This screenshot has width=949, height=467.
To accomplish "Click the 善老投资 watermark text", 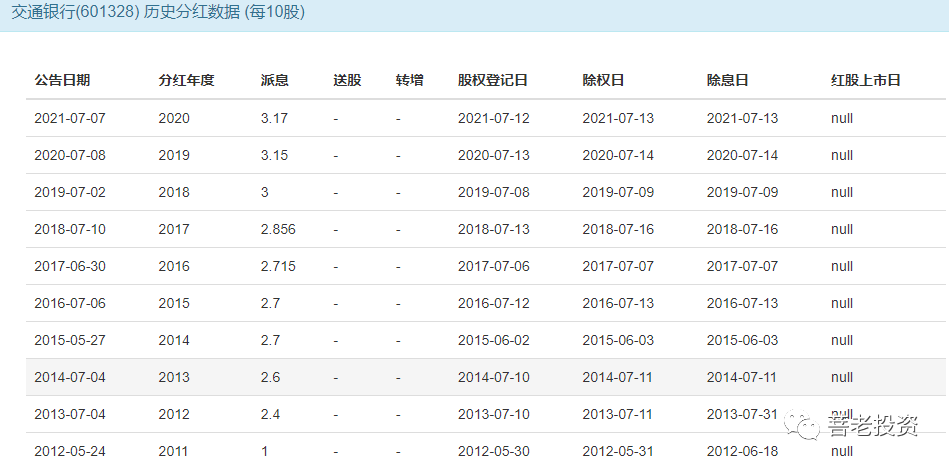I will click(x=871, y=425).
